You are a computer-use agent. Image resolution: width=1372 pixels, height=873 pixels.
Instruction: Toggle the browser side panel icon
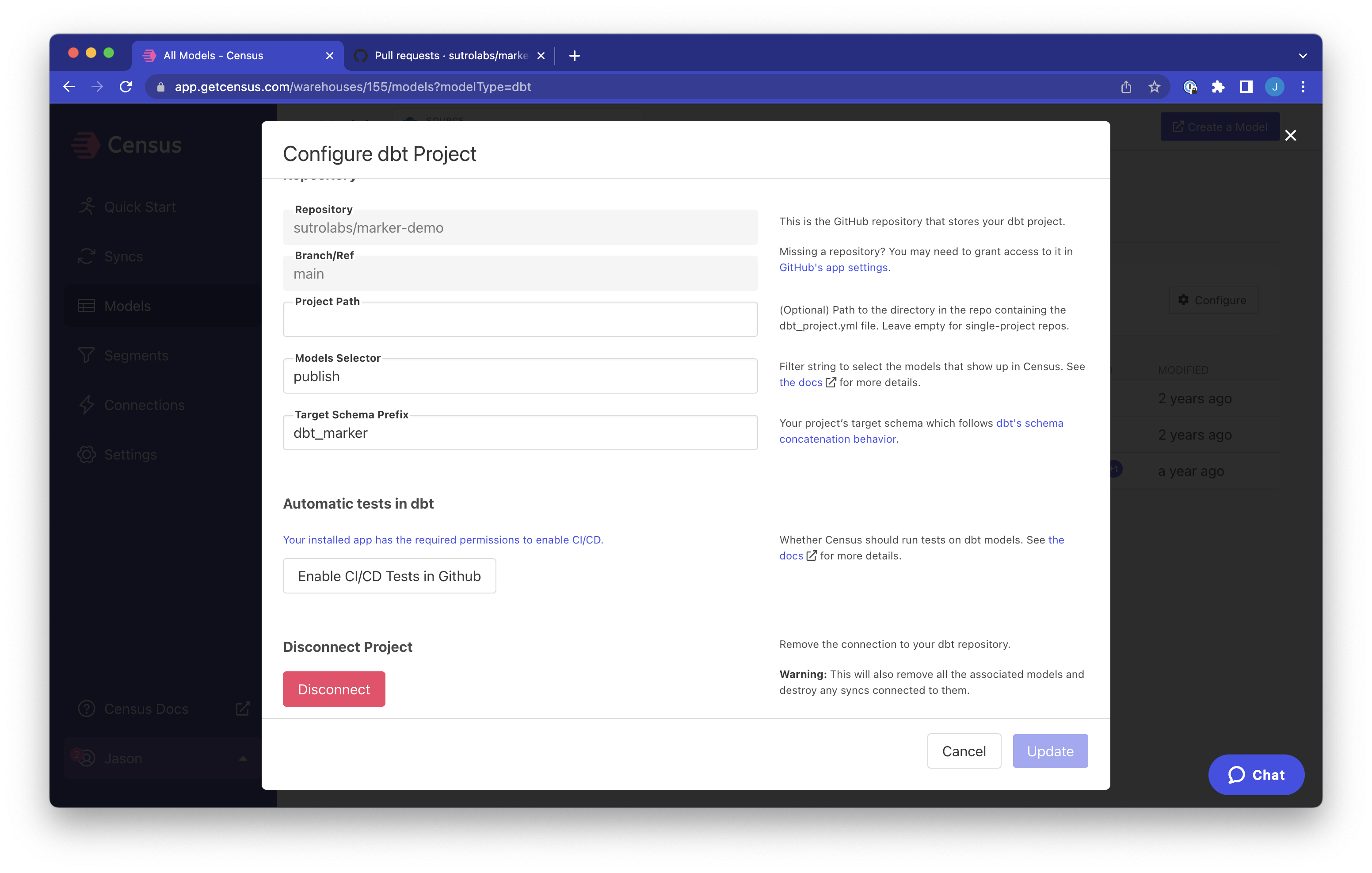[1246, 87]
